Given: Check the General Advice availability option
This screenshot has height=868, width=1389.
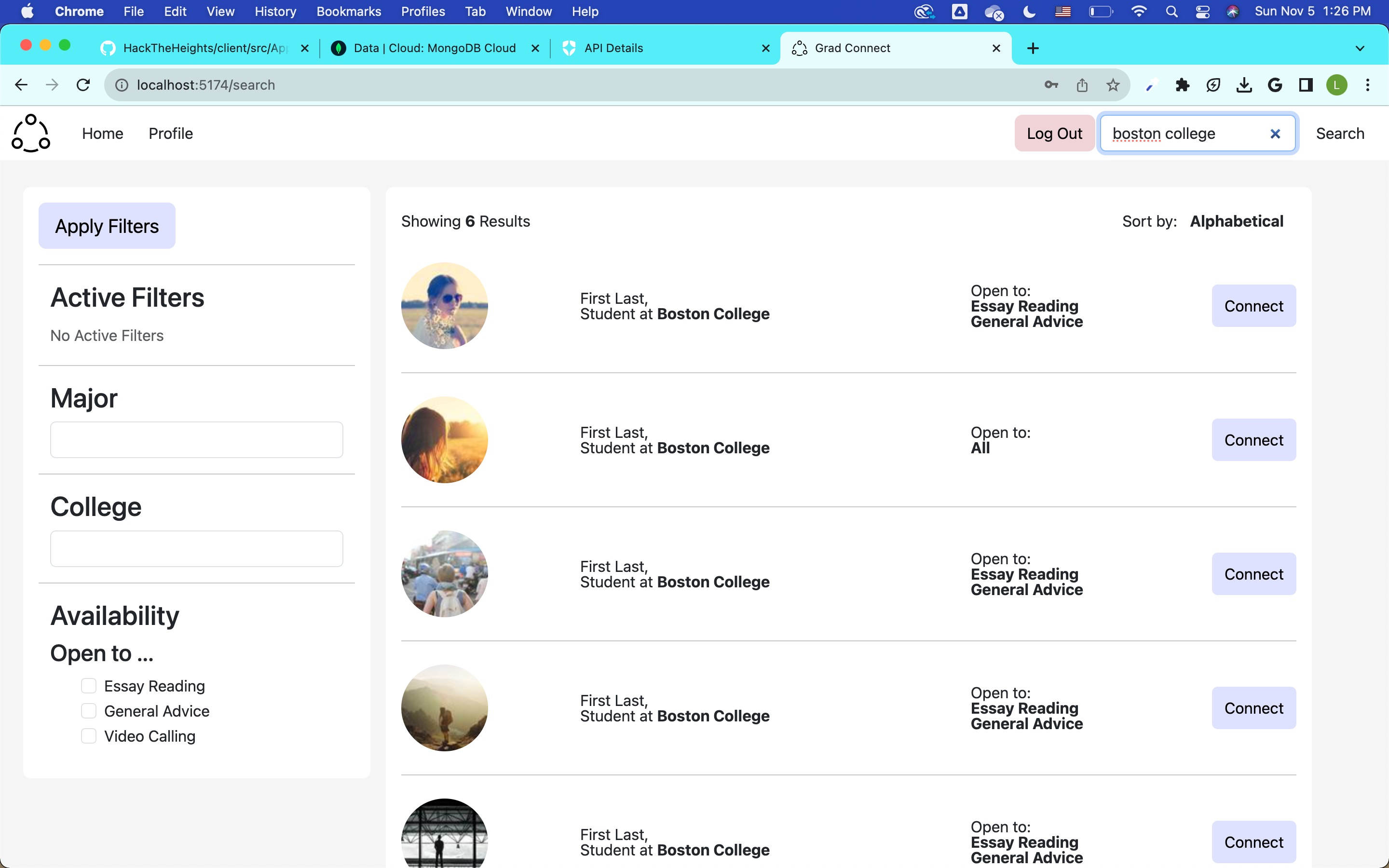Looking at the screenshot, I should tap(88, 710).
